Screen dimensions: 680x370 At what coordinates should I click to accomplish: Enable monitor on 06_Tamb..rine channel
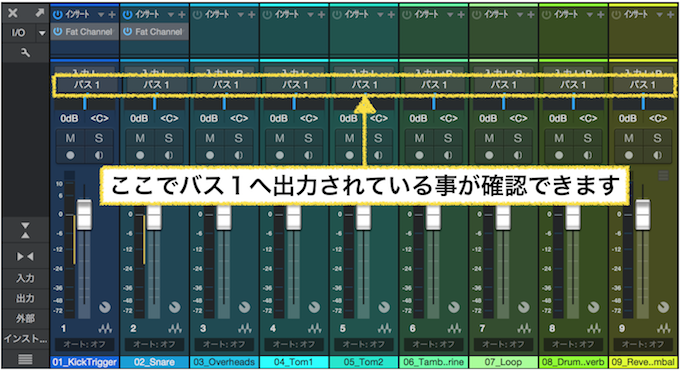tap(448, 155)
